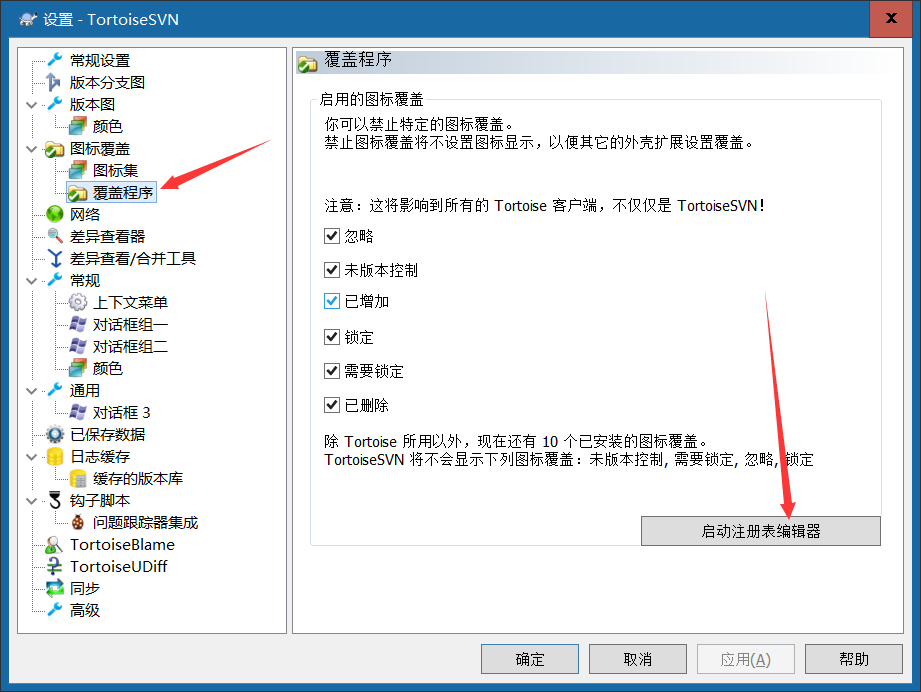Select 上下文菜单 in the tree
This screenshot has height=692, width=921.
click(x=130, y=303)
